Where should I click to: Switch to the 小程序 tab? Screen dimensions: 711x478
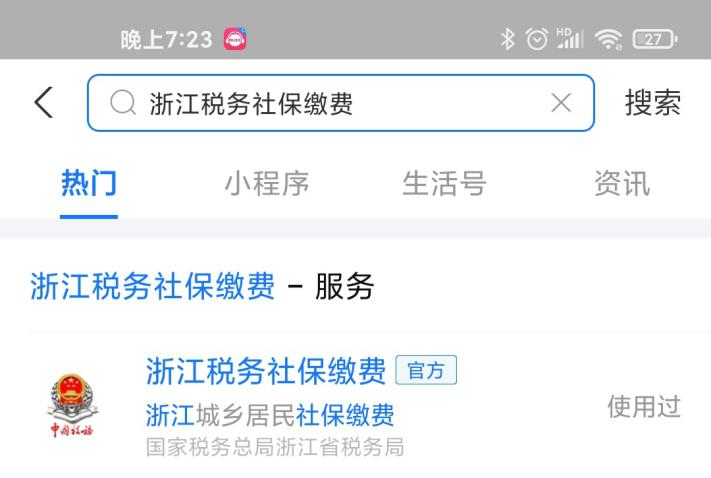point(267,183)
